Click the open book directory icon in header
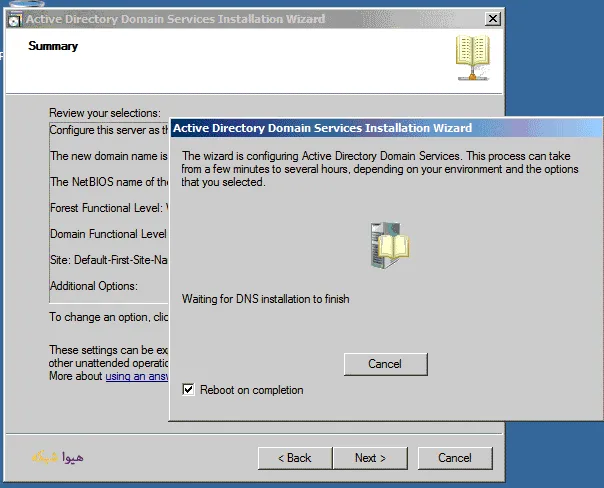This screenshot has height=488, width=604. click(x=473, y=57)
